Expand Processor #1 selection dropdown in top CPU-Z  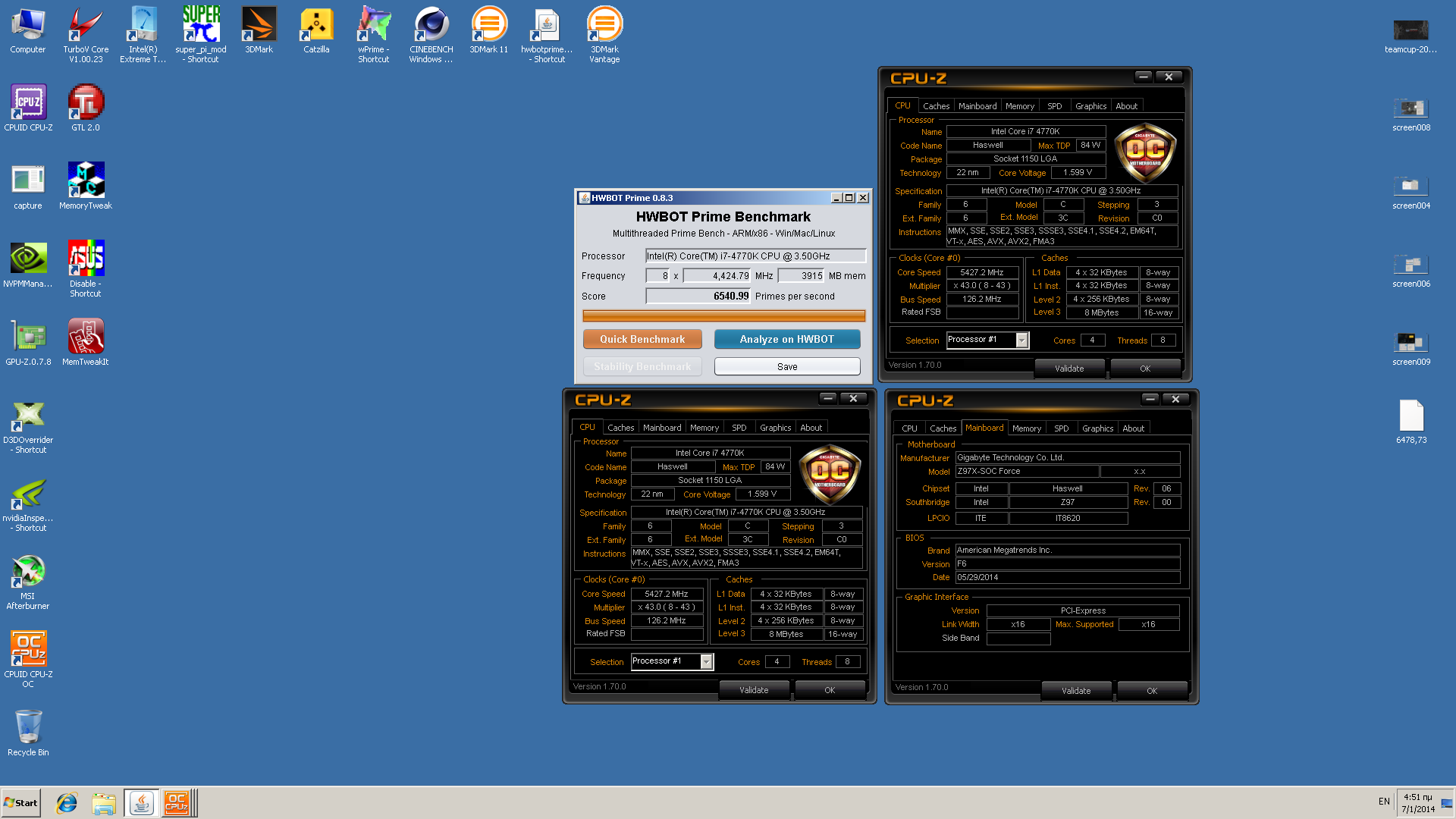tap(1021, 340)
